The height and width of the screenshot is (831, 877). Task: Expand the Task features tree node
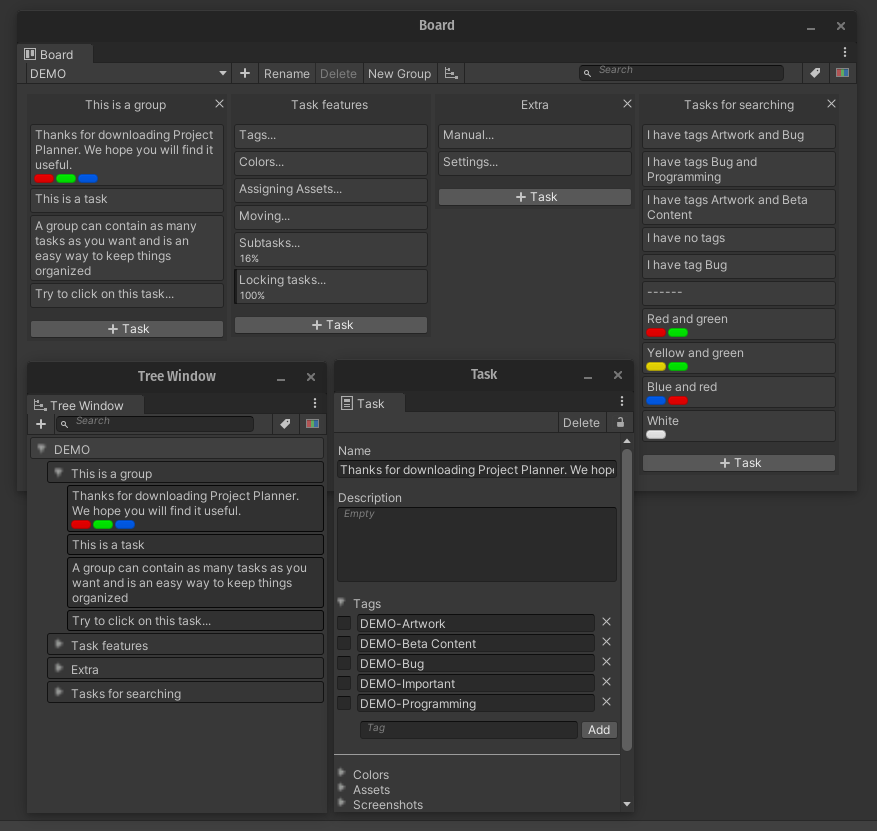pyautogui.click(x=58, y=644)
